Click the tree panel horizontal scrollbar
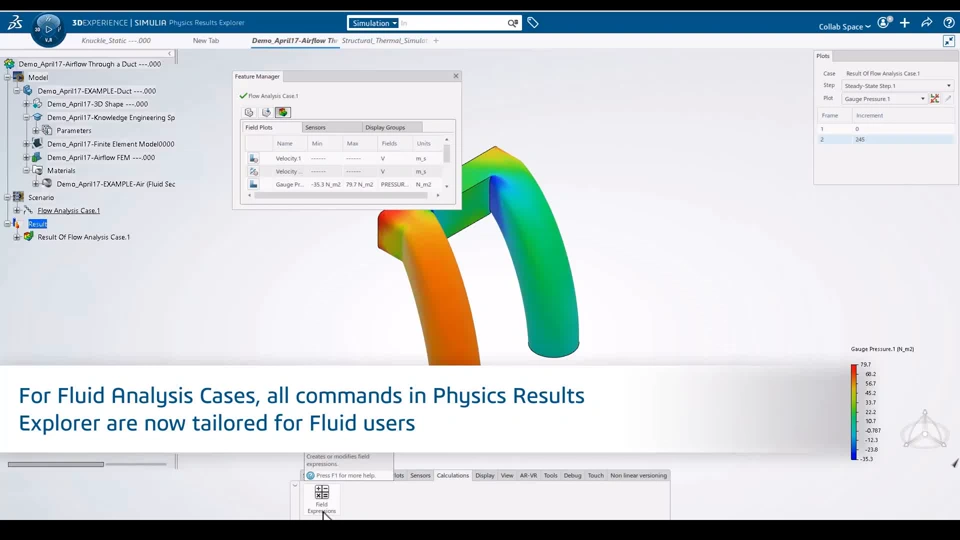Viewport: 960px width, 540px height. click(56, 464)
